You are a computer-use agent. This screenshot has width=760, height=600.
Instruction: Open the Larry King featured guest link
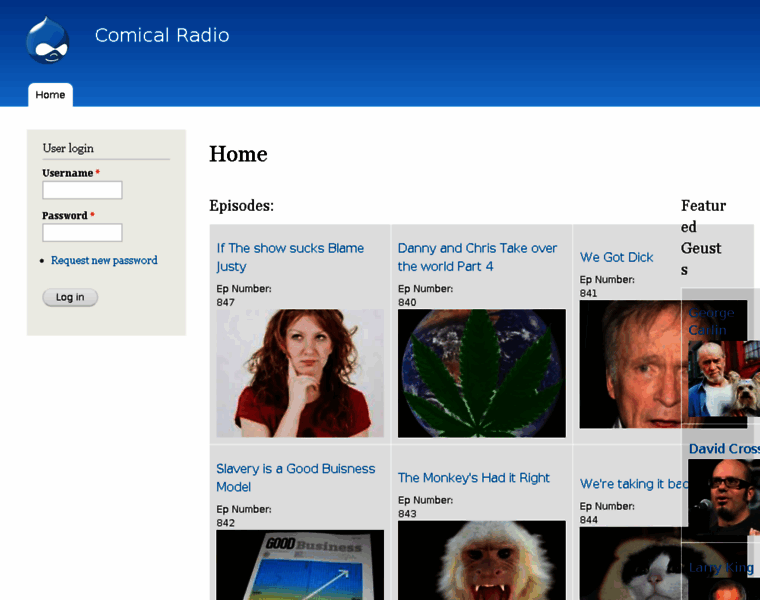(721, 568)
